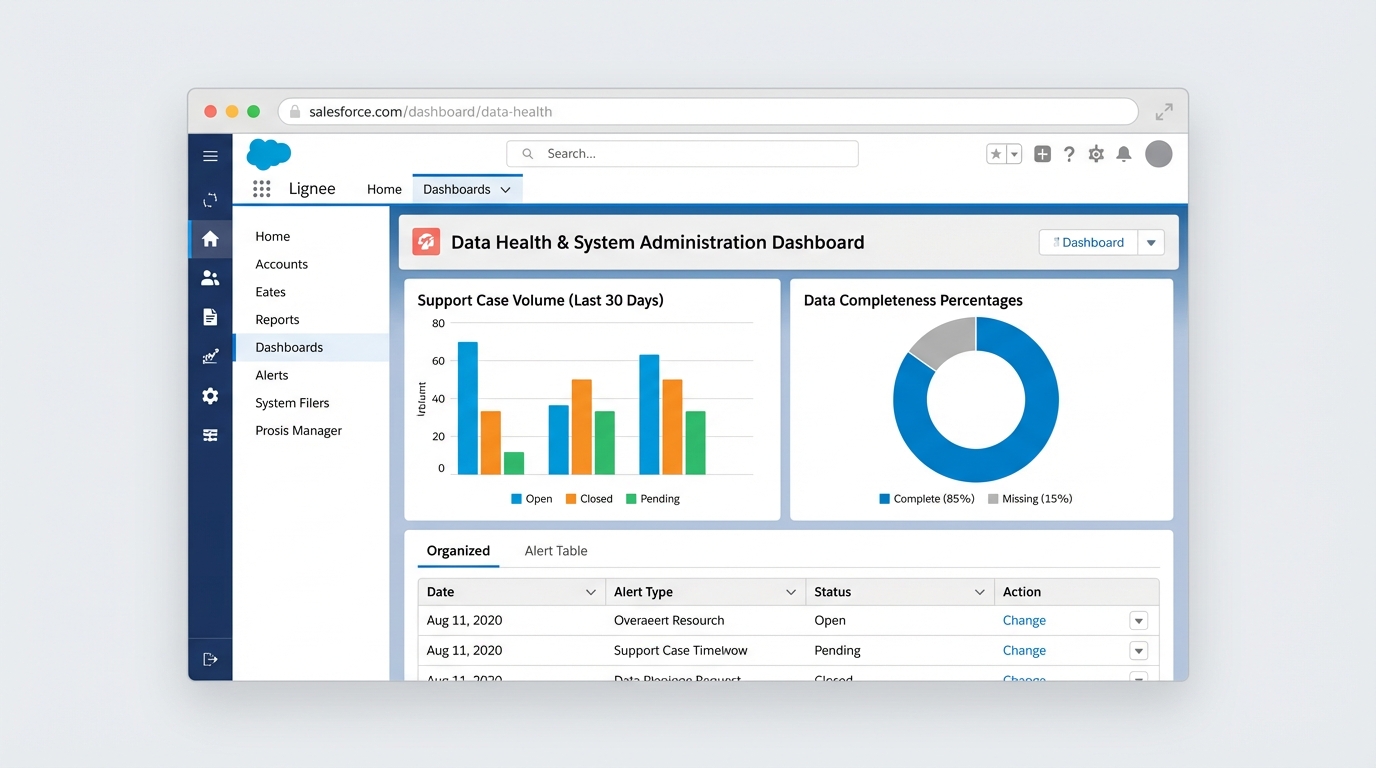
Task: Open the quick-create plus icon
Action: tap(1042, 153)
